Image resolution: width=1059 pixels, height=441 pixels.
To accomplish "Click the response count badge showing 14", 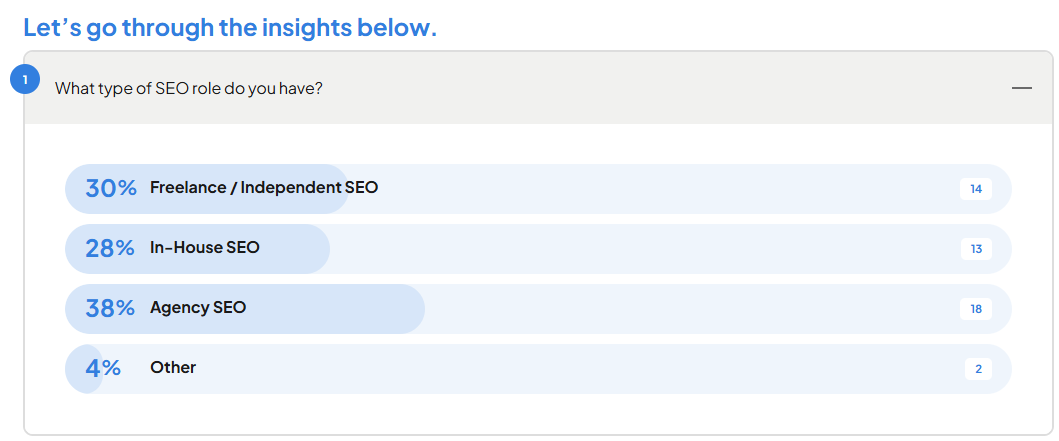I will point(975,189).
